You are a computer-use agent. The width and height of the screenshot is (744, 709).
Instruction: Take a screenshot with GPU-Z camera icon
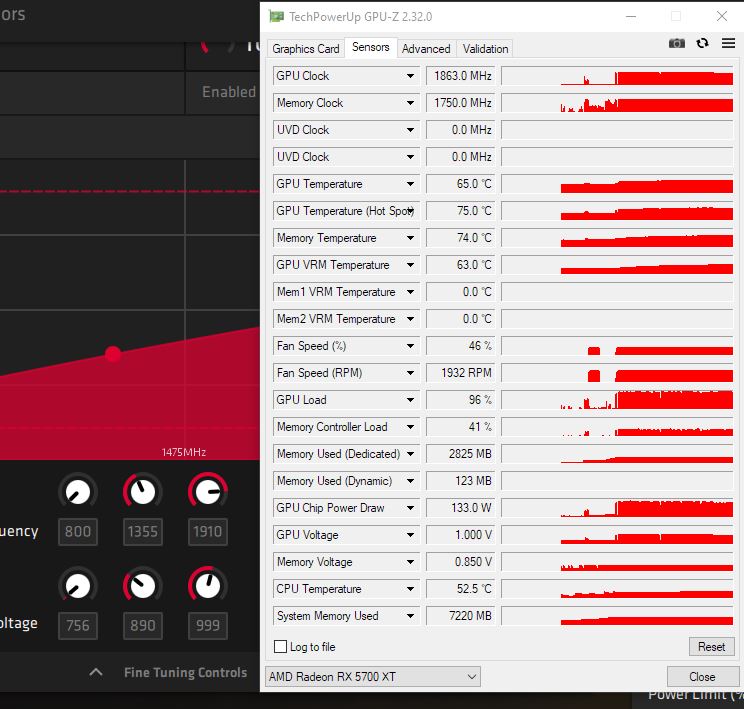coord(677,44)
